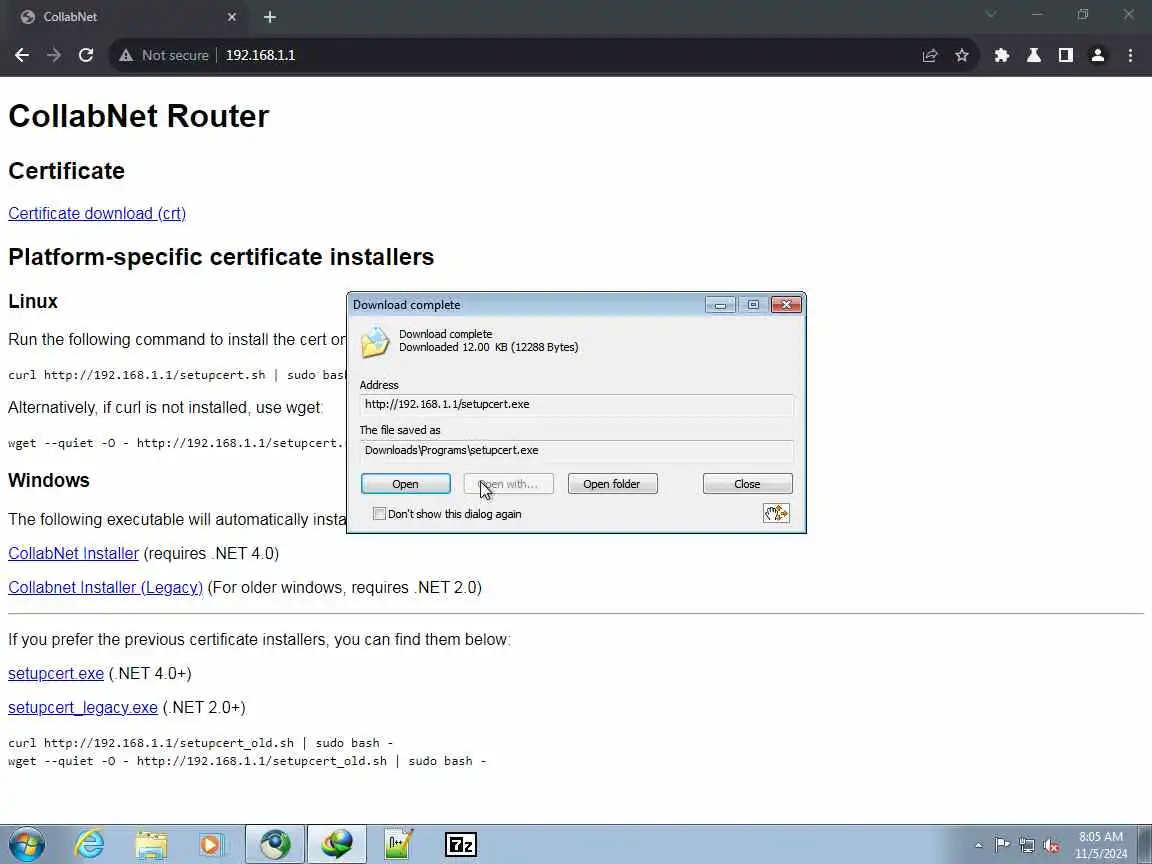
Task: Minimize the Download complete dialog
Action: pos(720,305)
